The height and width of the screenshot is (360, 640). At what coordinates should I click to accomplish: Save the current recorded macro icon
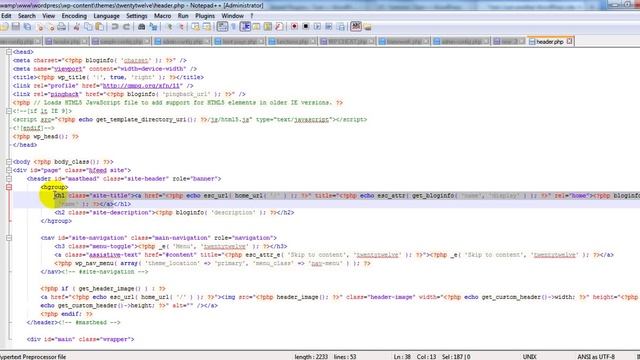tap(340, 27)
